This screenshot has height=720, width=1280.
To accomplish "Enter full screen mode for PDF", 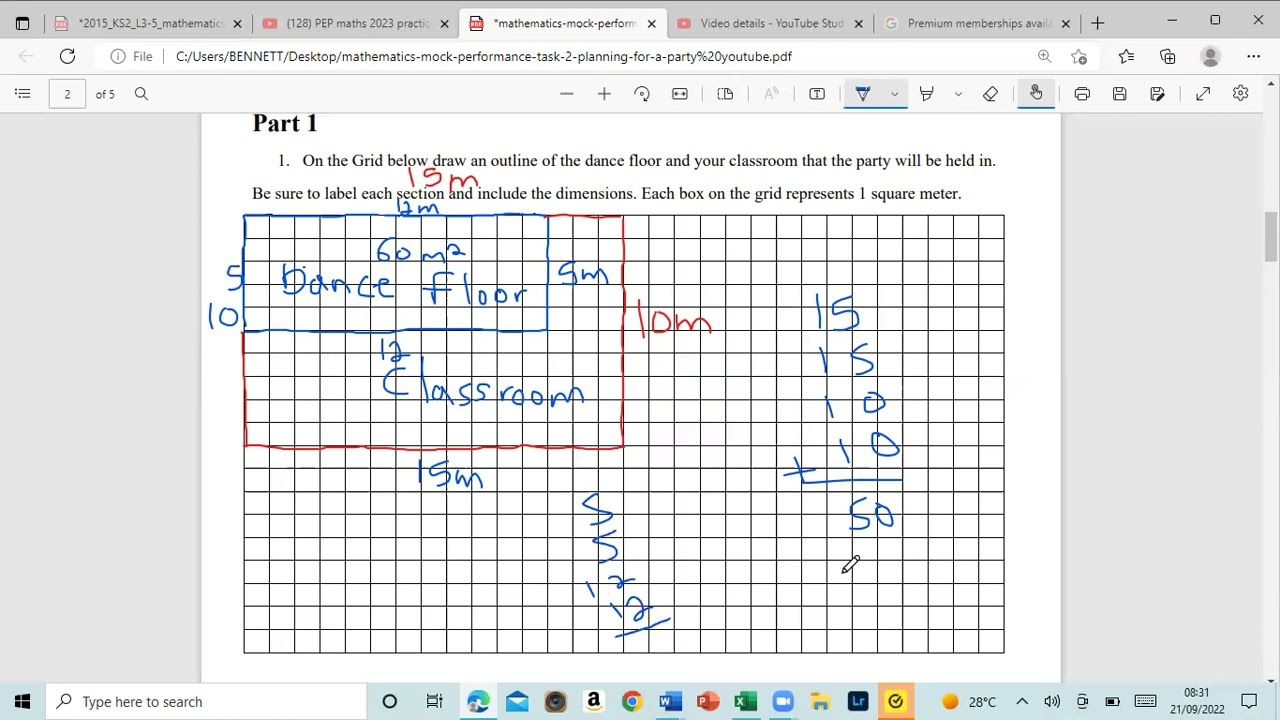I will click(x=1203, y=94).
